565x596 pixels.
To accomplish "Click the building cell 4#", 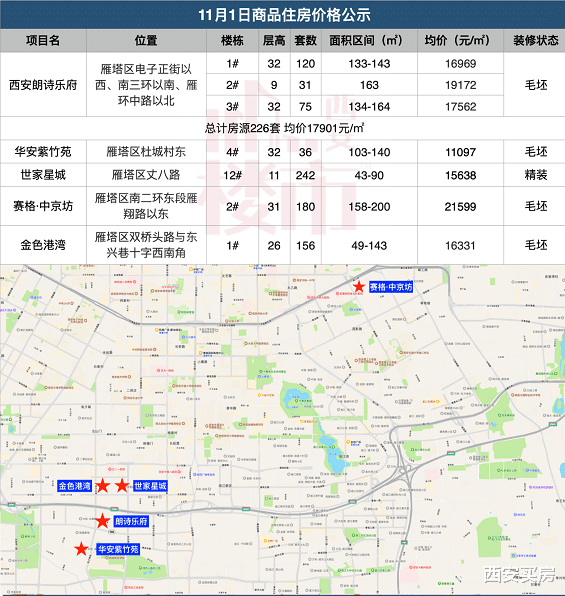I will (232, 152).
